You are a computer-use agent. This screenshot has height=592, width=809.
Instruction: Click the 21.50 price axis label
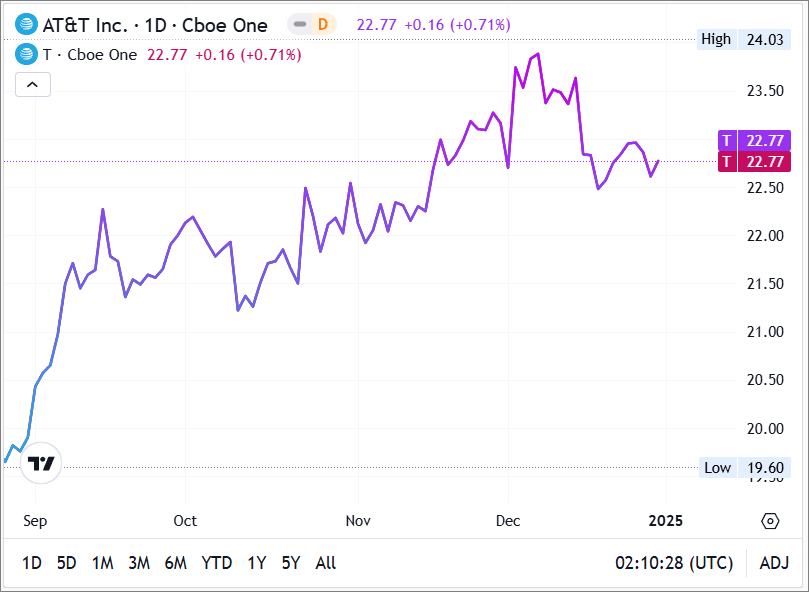tap(765, 283)
